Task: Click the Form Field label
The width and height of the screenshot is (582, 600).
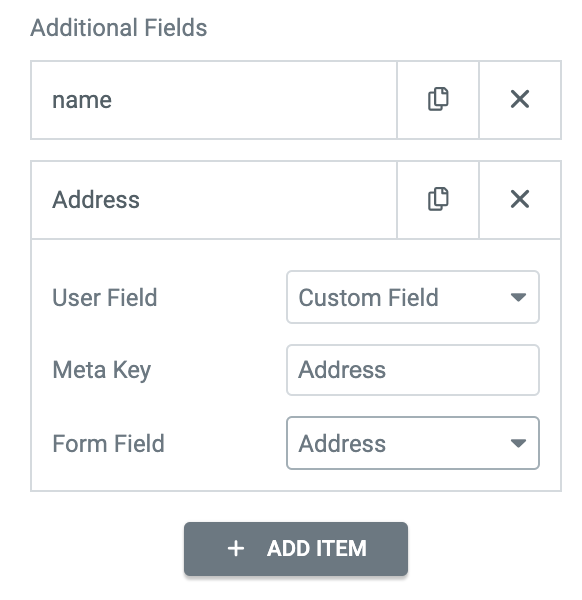Action: click(x=108, y=443)
